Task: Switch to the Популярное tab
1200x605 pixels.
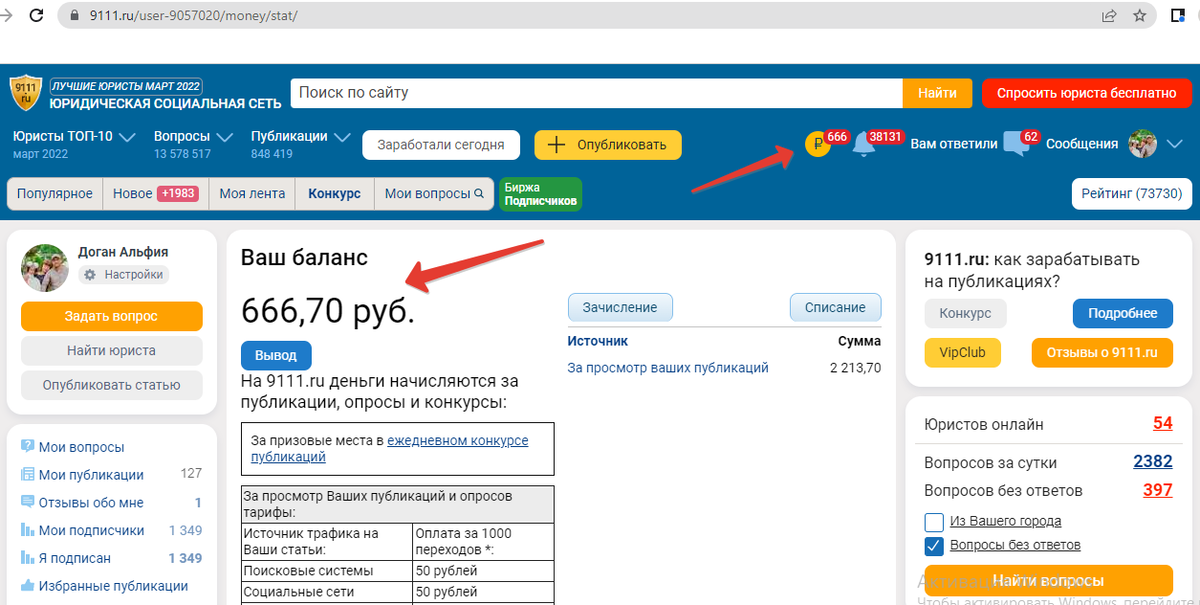Action: [x=55, y=194]
